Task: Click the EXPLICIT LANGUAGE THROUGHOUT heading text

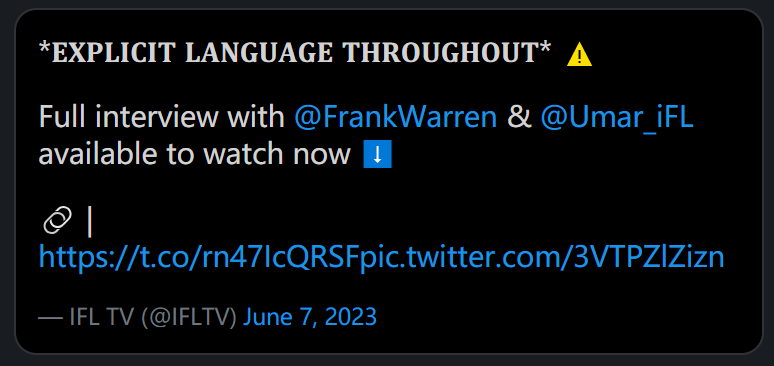Action: click(x=295, y=52)
